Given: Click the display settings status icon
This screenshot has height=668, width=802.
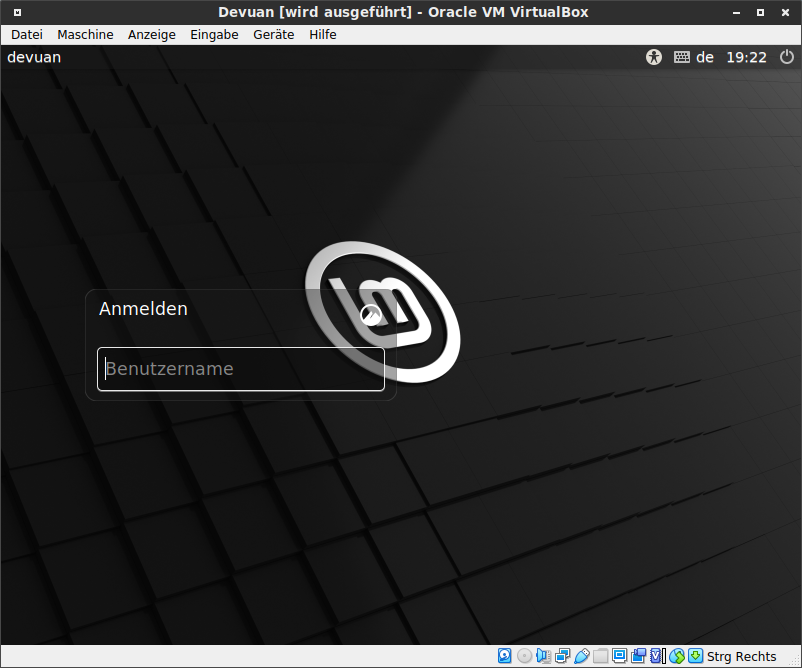Looking at the screenshot, I should pos(619,656).
